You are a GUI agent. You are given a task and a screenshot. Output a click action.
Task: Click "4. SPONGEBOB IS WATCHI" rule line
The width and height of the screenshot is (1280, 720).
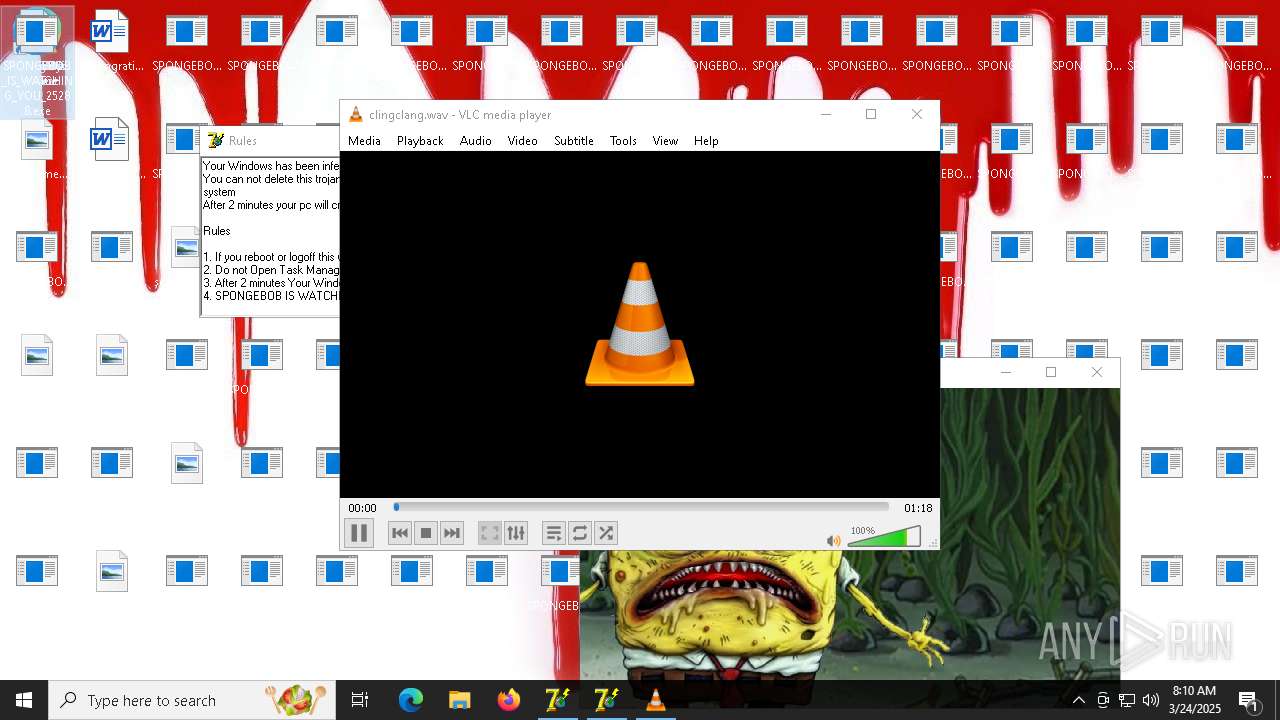[271, 296]
